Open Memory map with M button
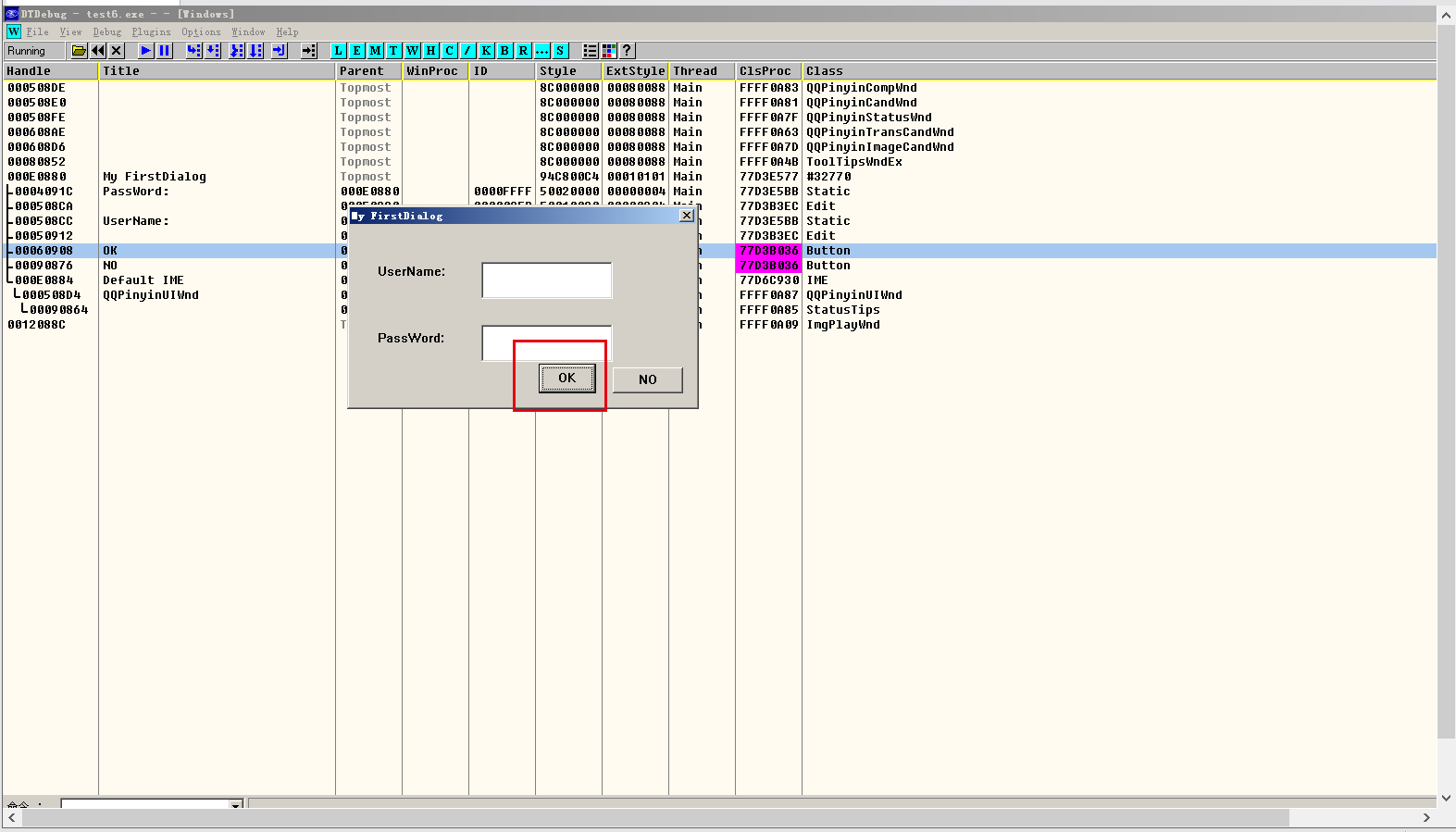 [375, 51]
